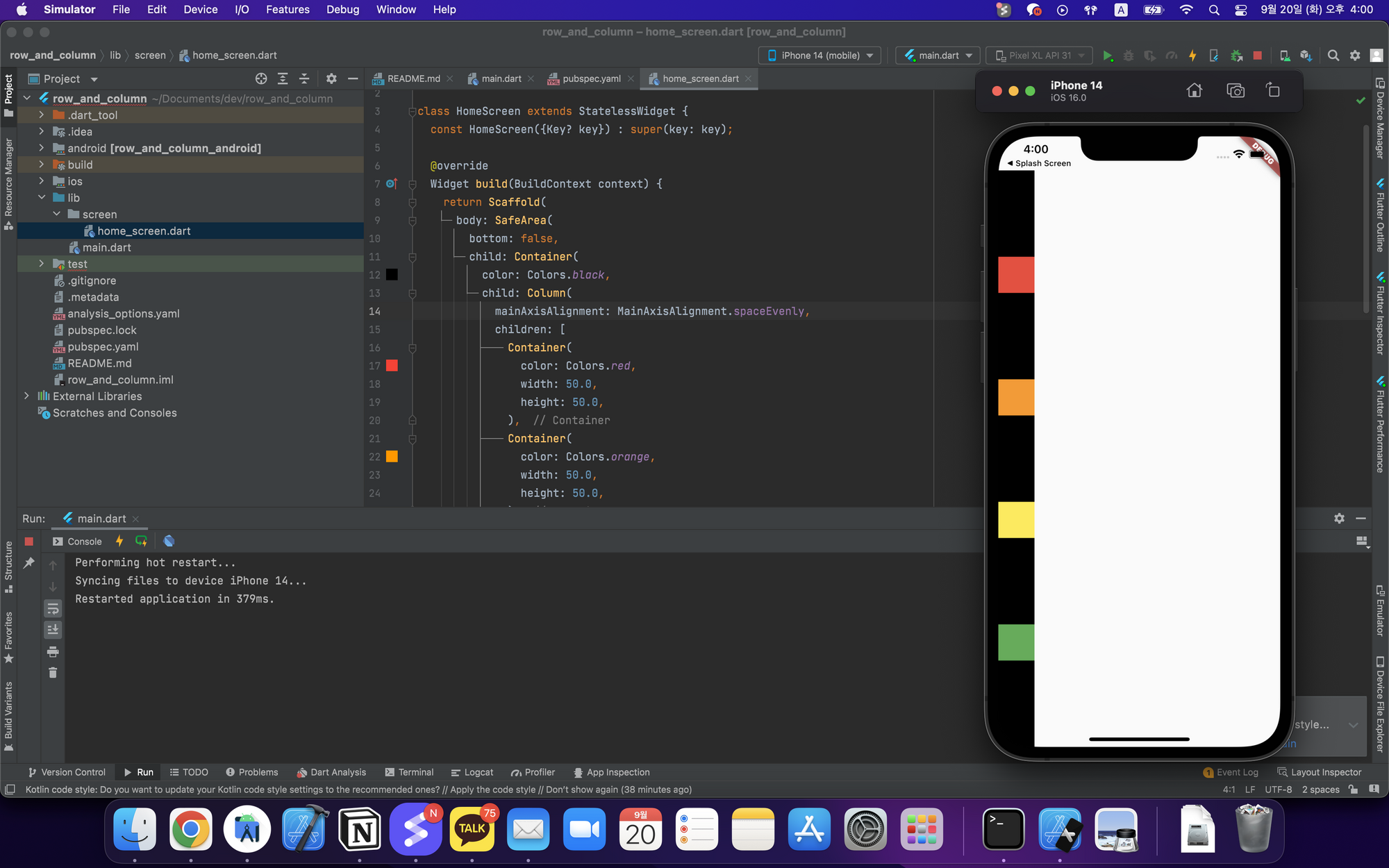Viewport: 1389px width, 868px height.
Task: Toggle the pin tab icon in the Run panel
Action: pyautogui.click(x=28, y=563)
